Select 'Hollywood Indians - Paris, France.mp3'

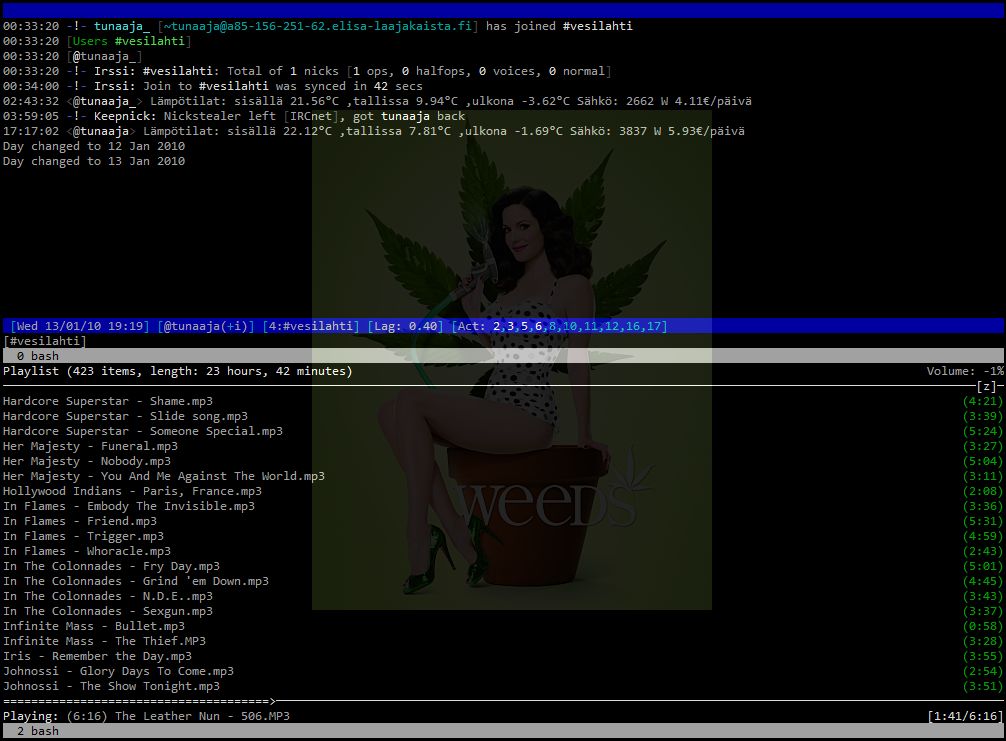[132, 491]
